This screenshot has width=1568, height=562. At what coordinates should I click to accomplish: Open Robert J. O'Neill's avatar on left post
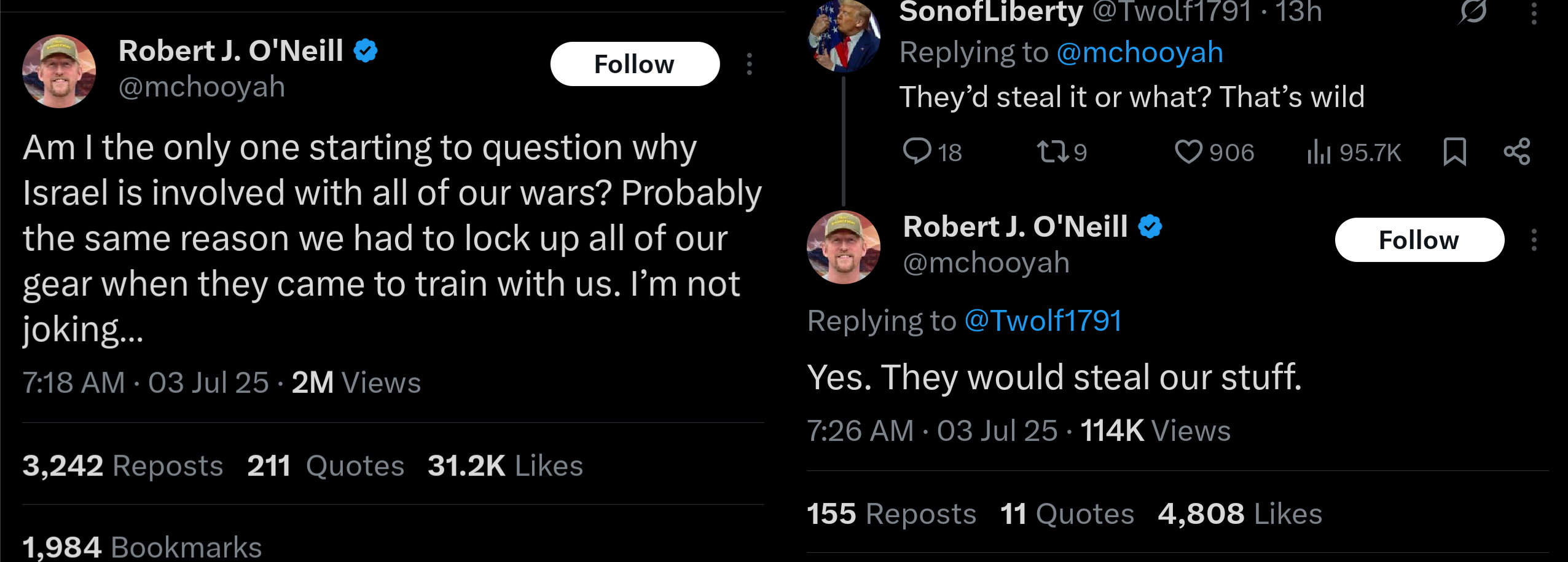(x=59, y=71)
